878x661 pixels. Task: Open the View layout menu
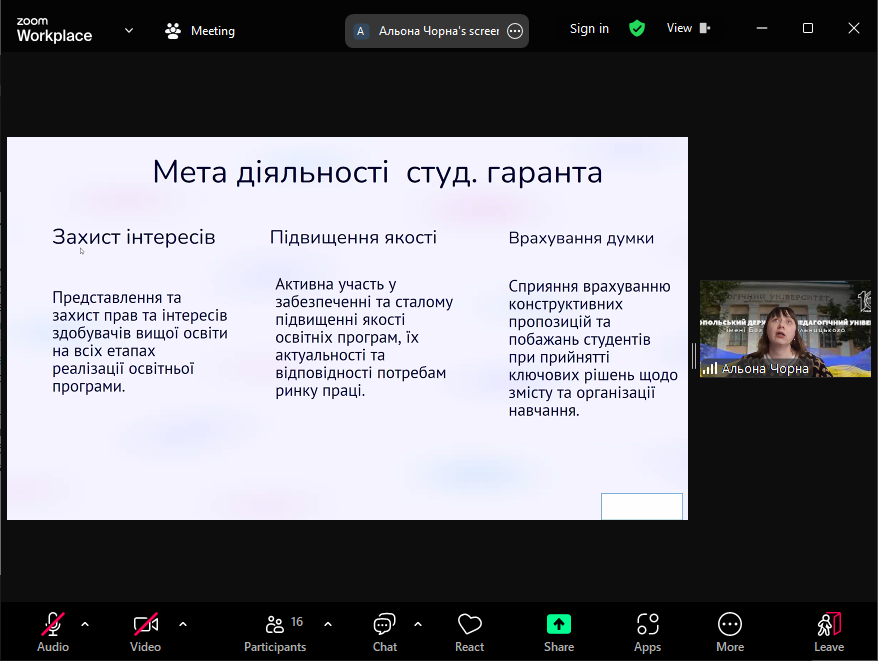click(x=688, y=29)
